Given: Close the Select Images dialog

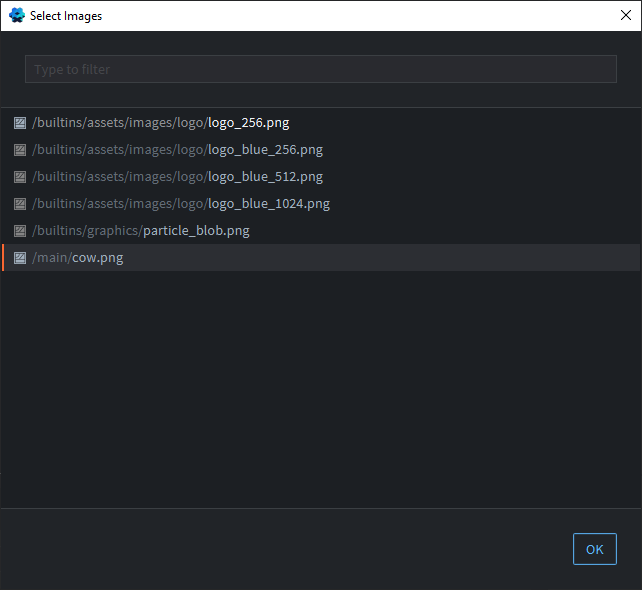Looking at the screenshot, I should coord(626,16).
